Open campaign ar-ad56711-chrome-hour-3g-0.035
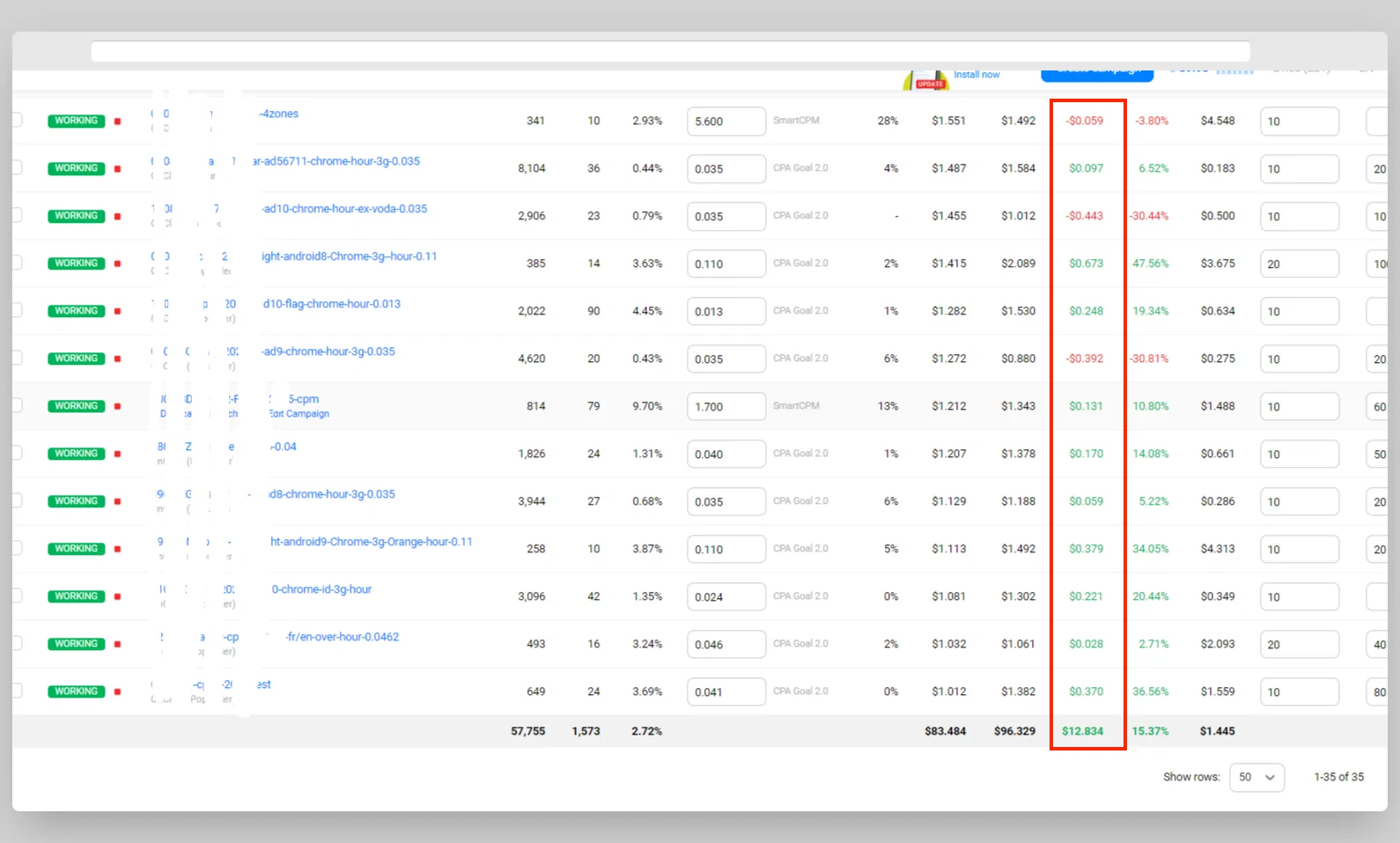 (336, 161)
